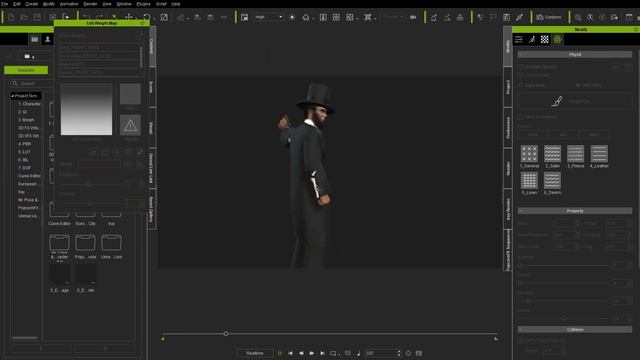Open the Render menu

[90, 4]
